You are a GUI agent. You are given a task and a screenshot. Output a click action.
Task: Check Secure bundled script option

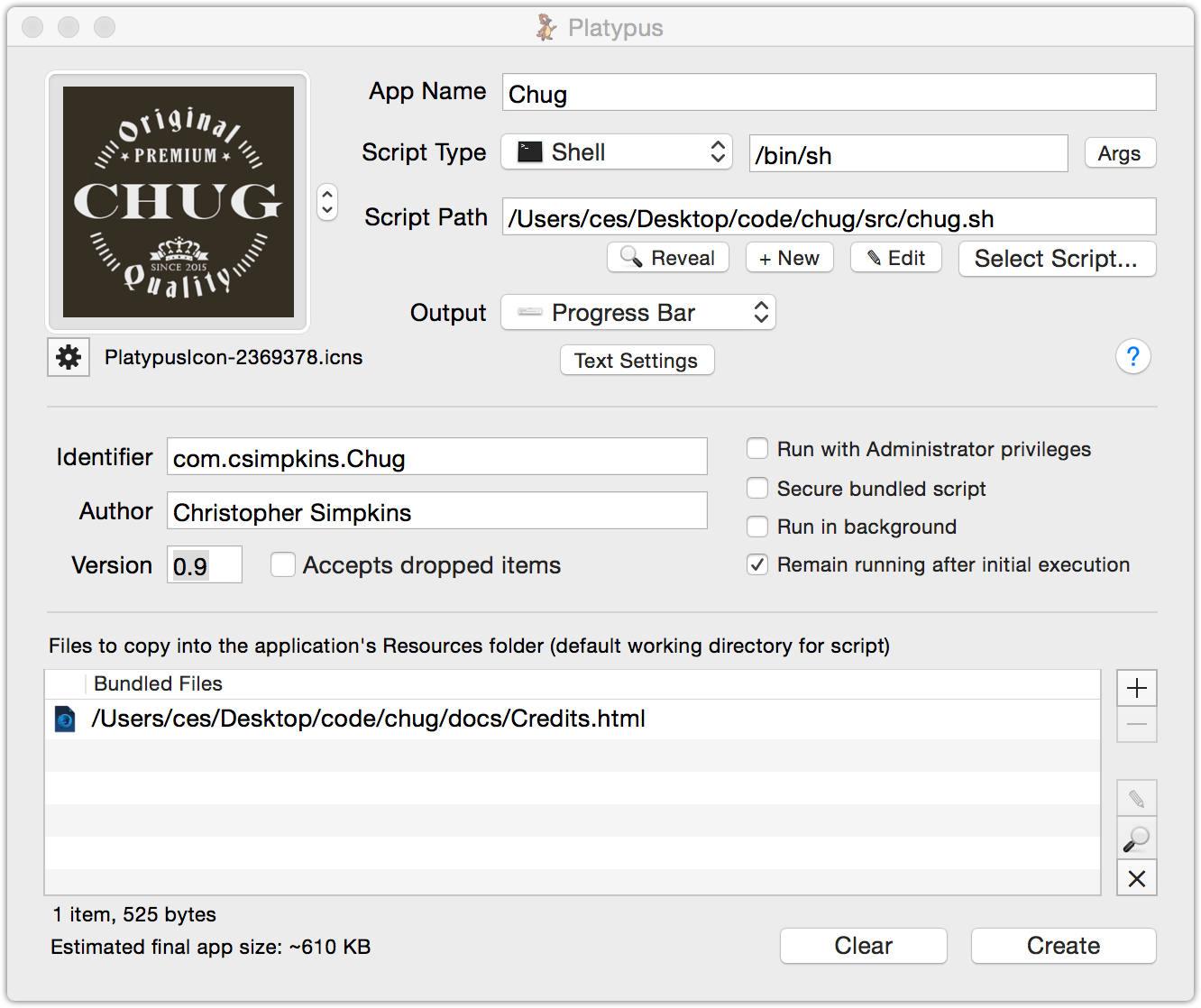tap(757, 489)
